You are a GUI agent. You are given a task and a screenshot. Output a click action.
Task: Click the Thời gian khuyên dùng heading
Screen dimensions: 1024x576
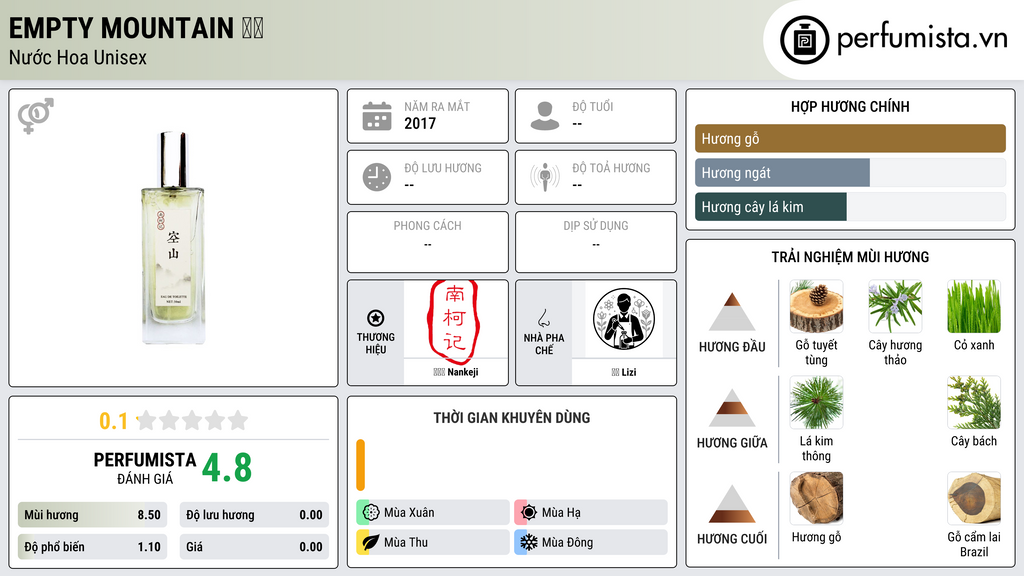click(512, 418)
